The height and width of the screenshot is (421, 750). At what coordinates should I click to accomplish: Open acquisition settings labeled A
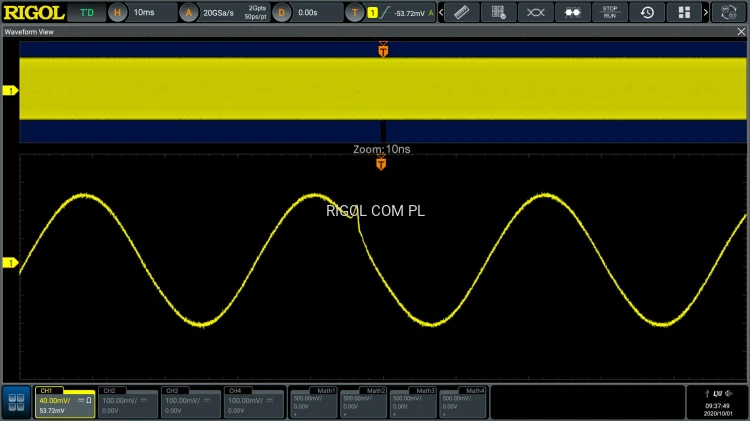point(188,12)
